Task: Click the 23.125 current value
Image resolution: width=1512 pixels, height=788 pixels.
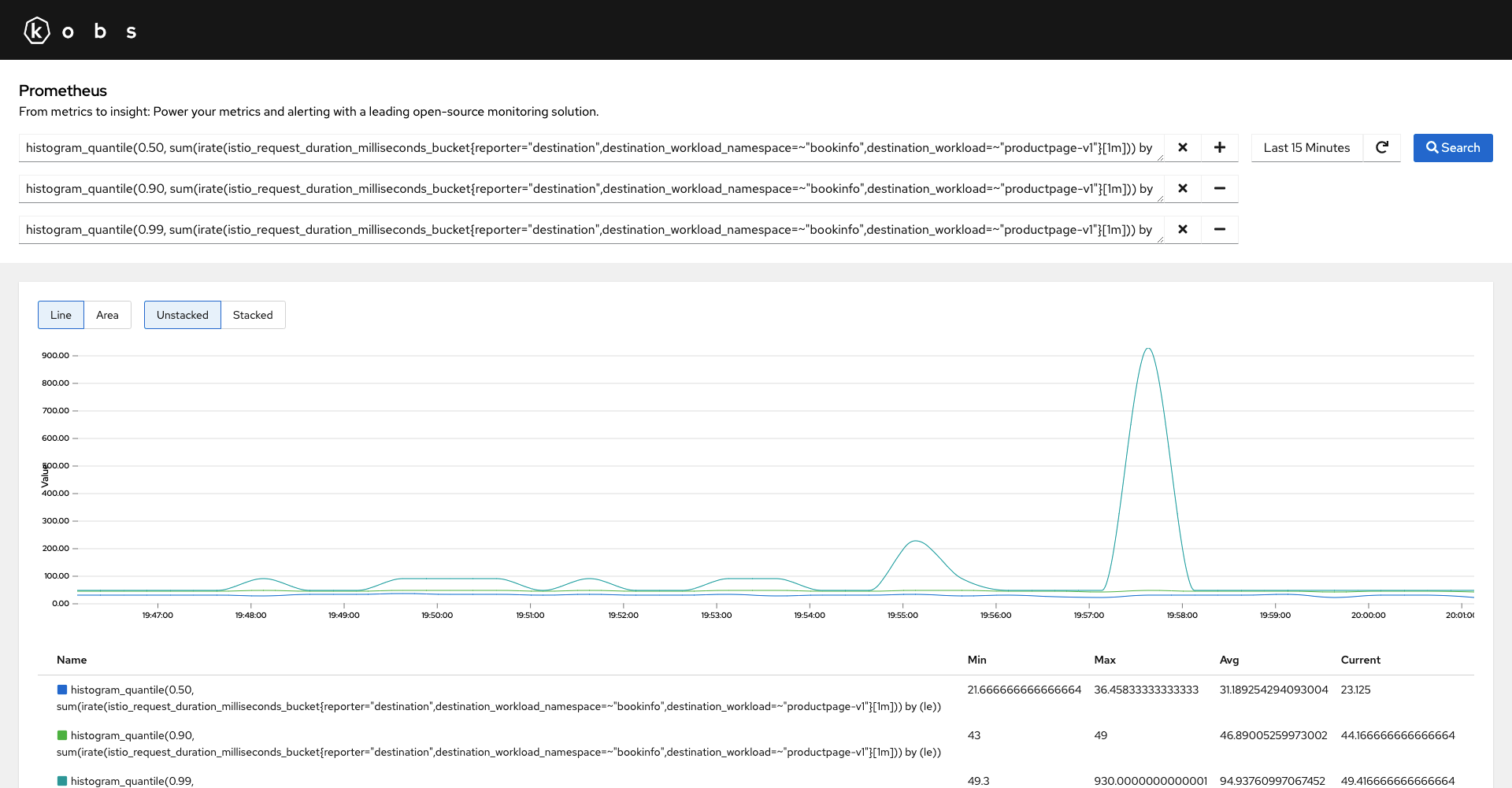Action: coord(1356,690)
